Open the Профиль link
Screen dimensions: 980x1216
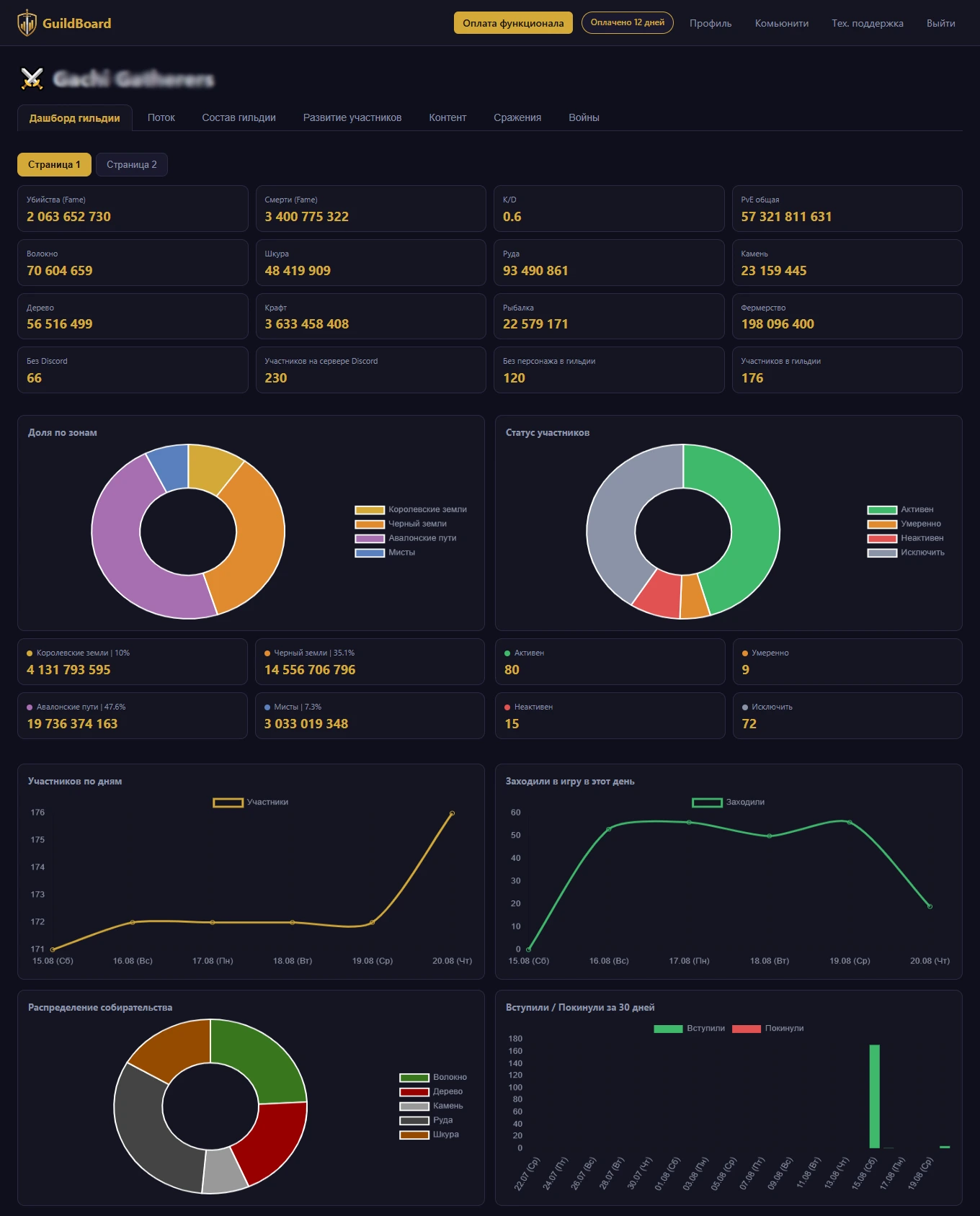[x=710, y=23]
